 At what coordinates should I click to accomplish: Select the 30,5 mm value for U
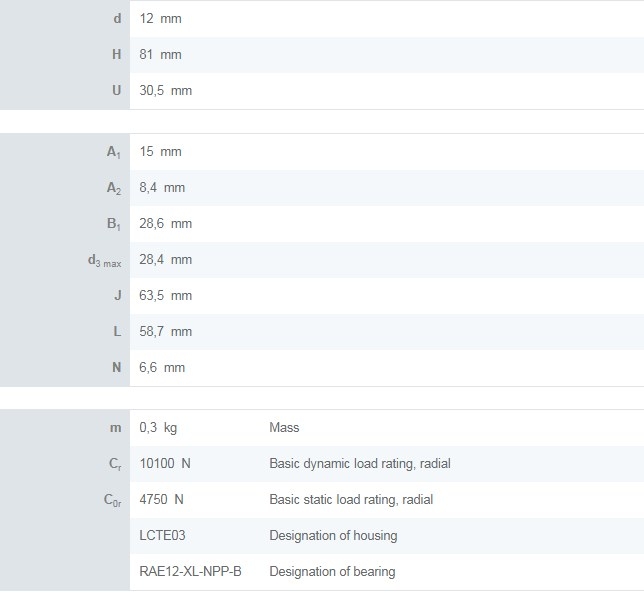pos(165,91)
